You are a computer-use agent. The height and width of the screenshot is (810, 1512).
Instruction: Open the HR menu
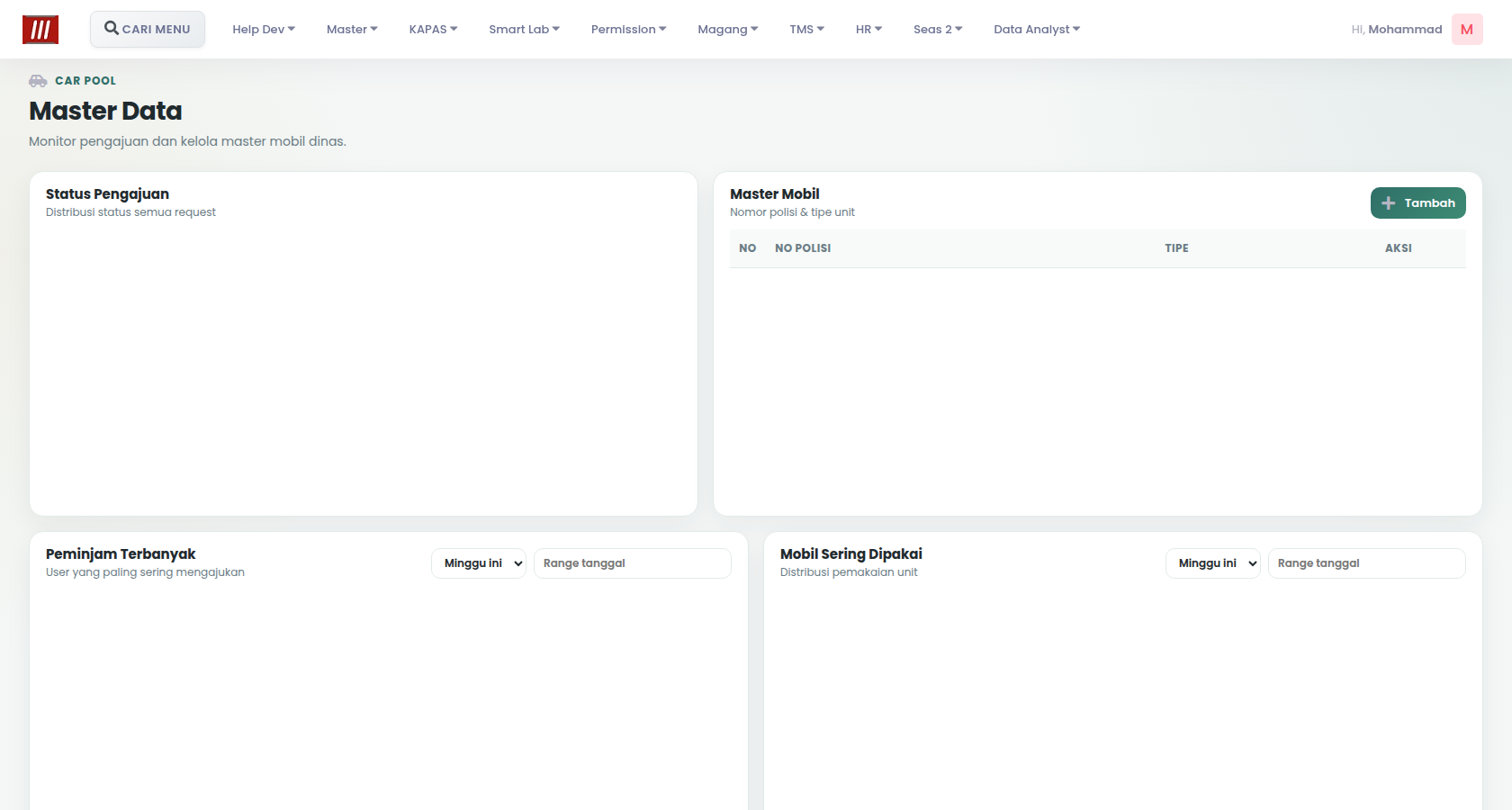(869, 30)
